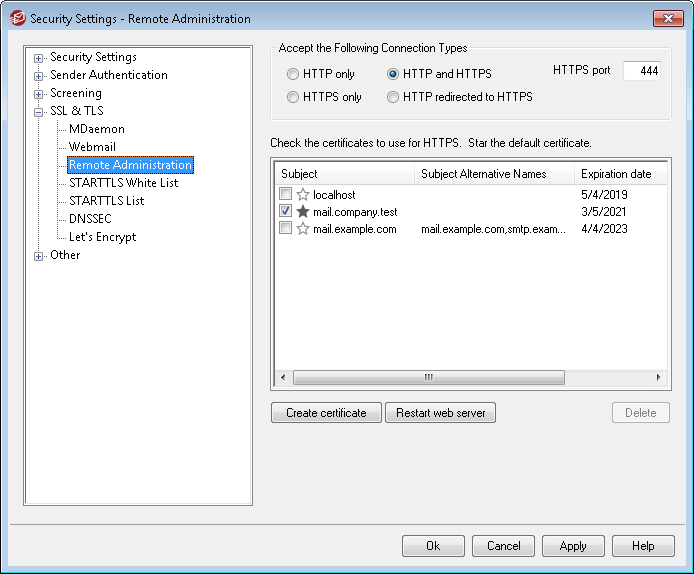The image size is (694, 574).
Task: Click the app icon in title bar
Action: (x=16, y=18)
